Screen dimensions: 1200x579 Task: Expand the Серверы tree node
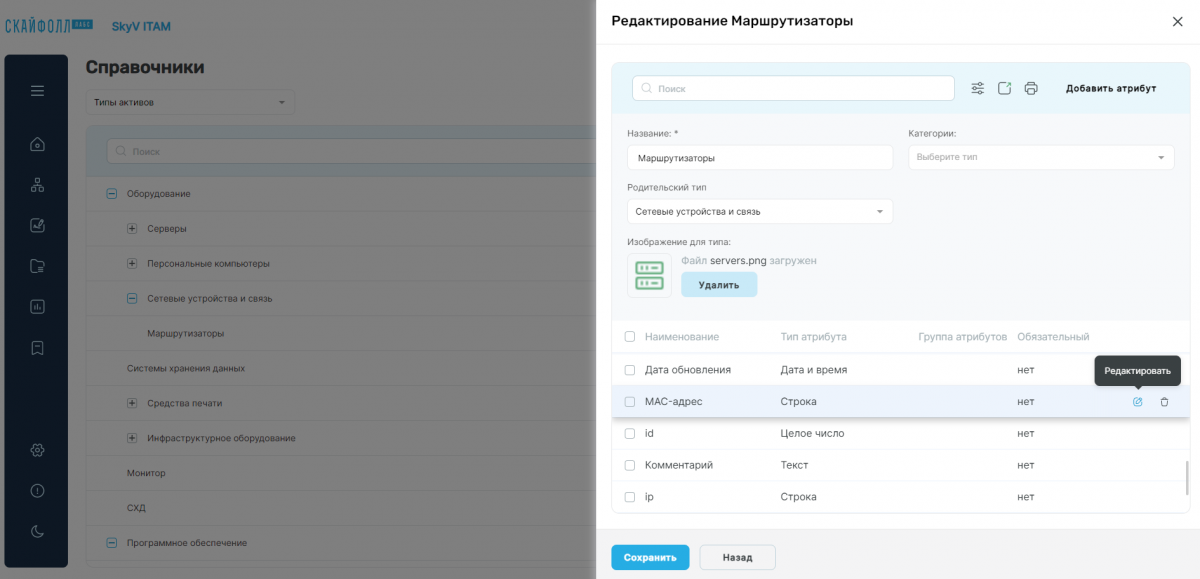pyautogui.click(x=132, y=229)
